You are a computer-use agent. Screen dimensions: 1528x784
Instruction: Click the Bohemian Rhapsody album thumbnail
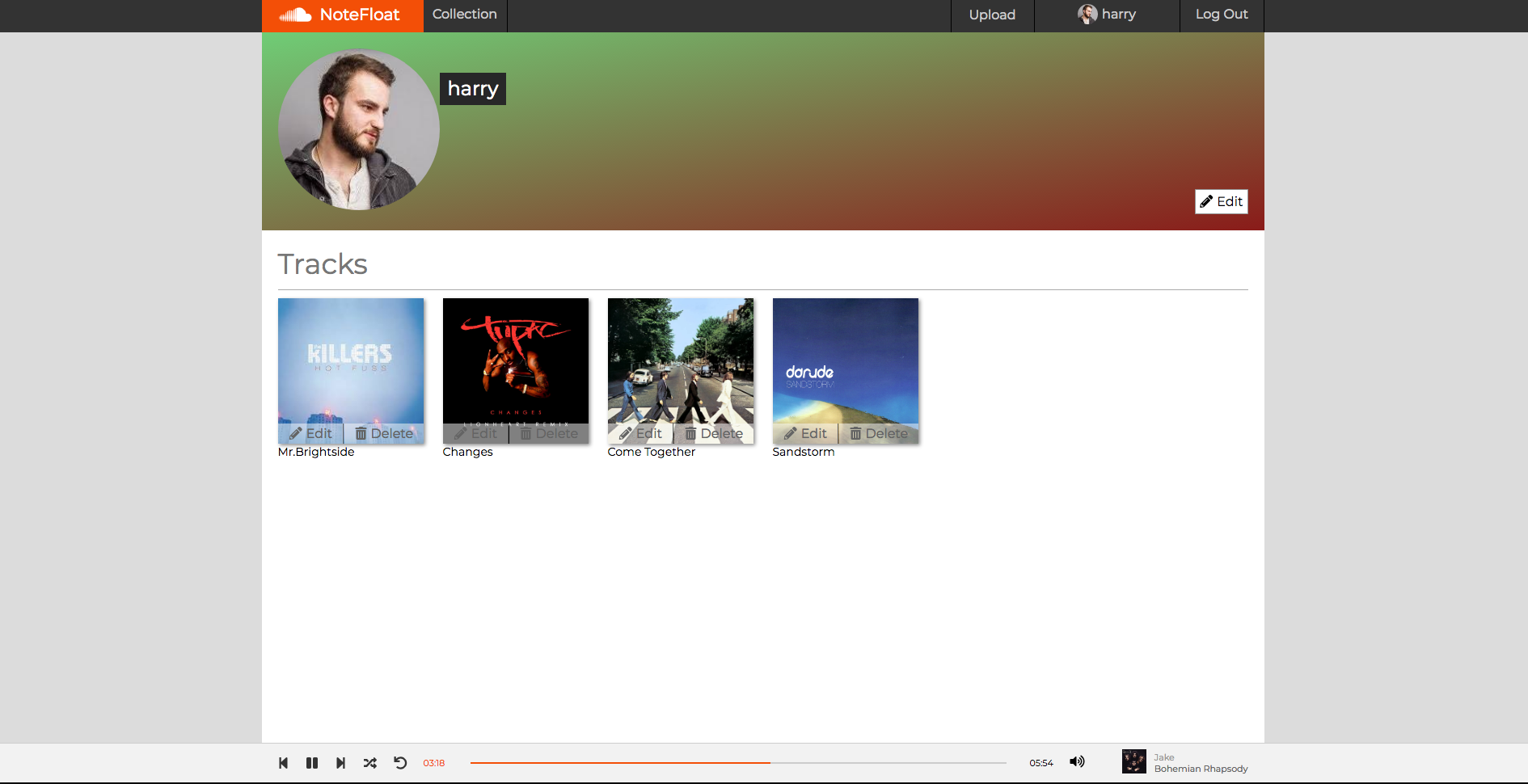click(x=1134, y=761)
